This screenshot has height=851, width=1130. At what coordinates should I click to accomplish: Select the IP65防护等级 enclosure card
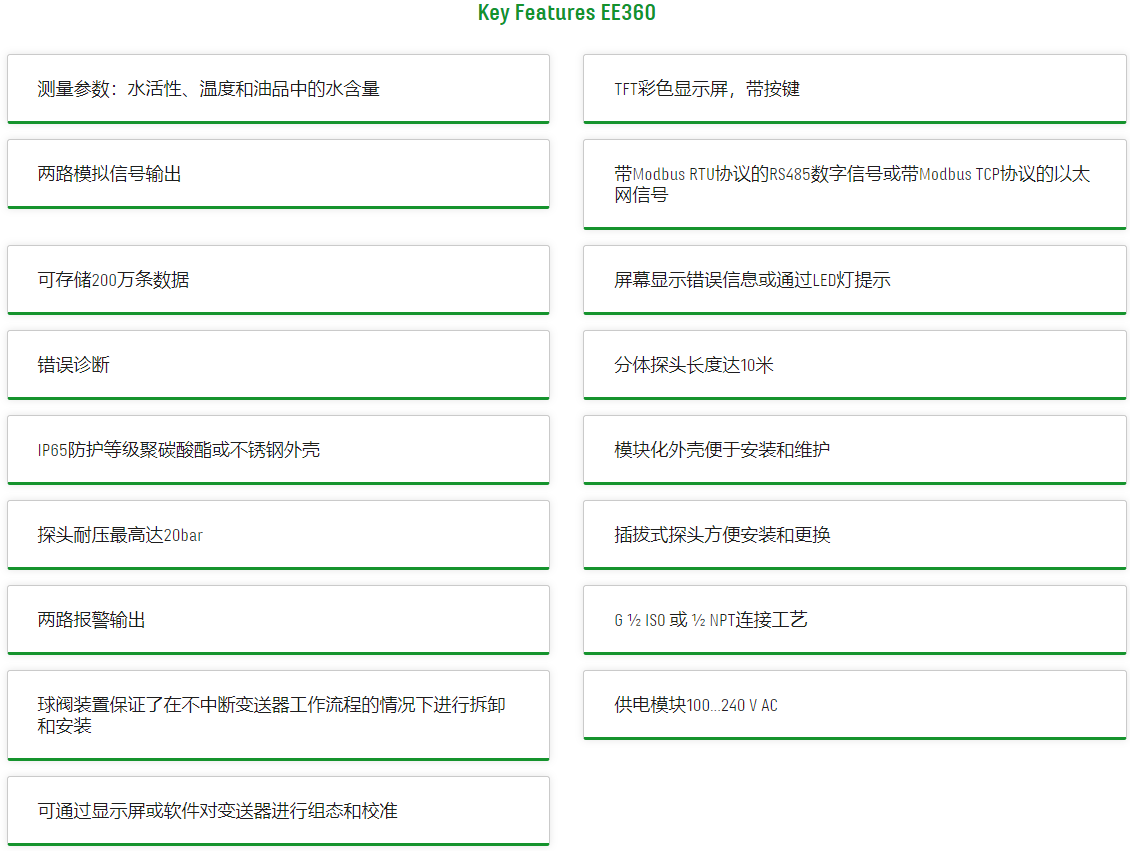278,450
